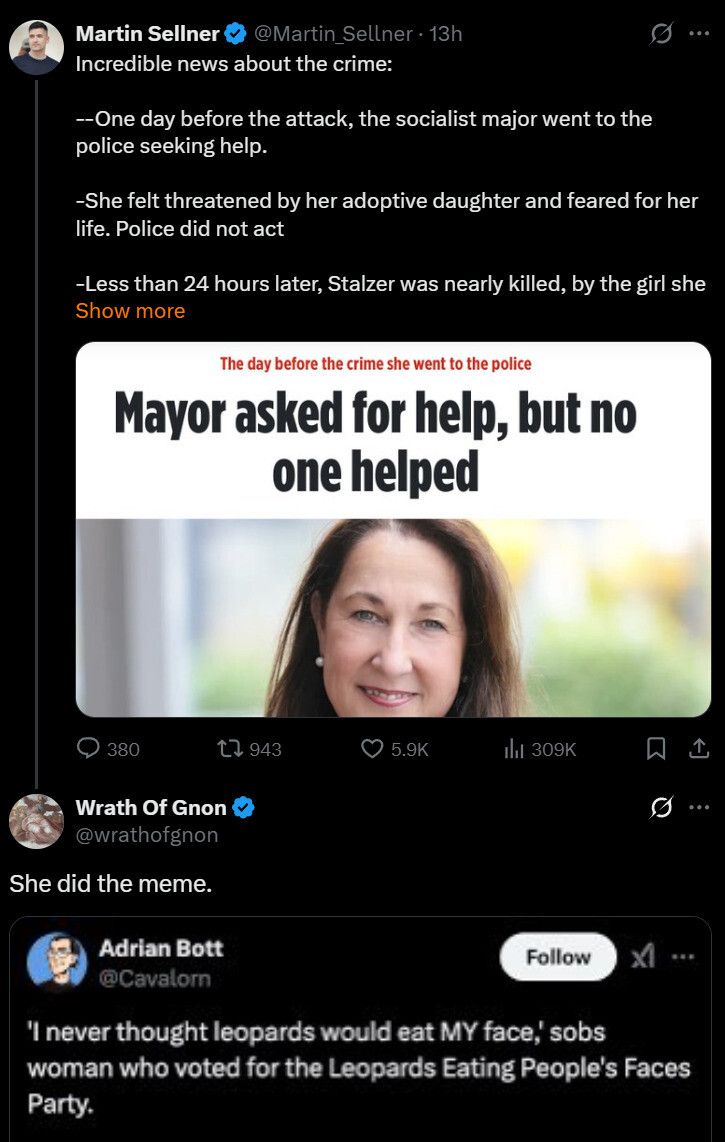Toggle like on Martin Sellner's post
The image size is (725, 1142).
tap(371, 749)
